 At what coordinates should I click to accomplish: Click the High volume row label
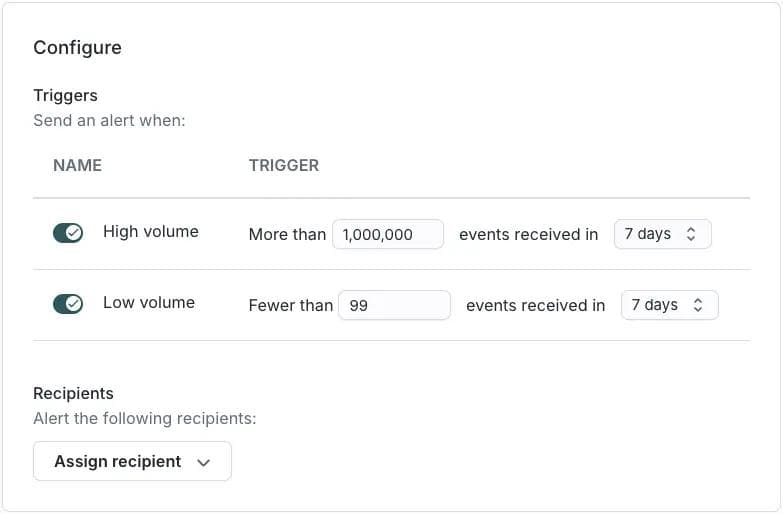[151, 231]
